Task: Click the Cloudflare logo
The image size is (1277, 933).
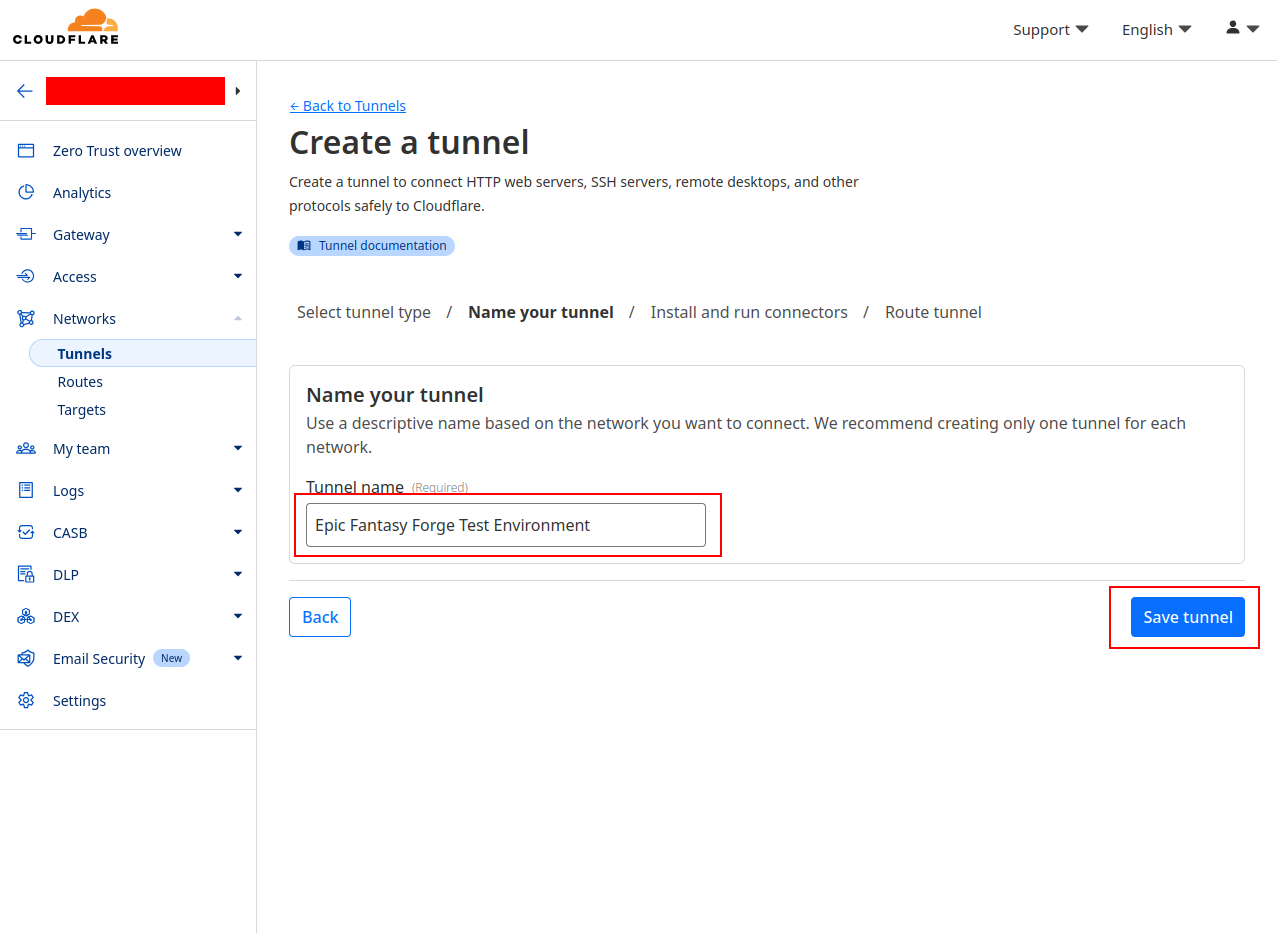Action: coord(66,27)
